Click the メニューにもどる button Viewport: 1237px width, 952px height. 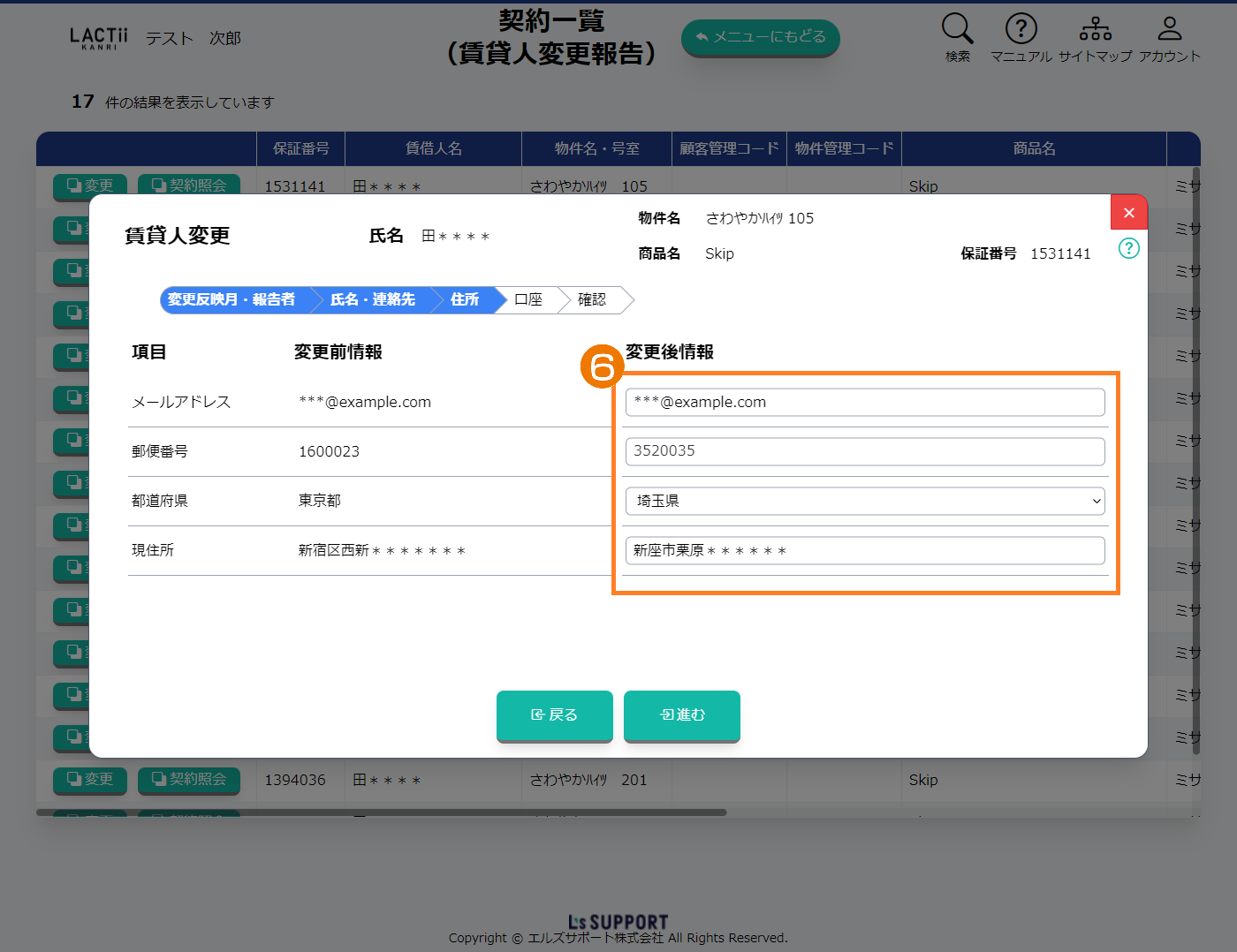(x=760, y=37)
